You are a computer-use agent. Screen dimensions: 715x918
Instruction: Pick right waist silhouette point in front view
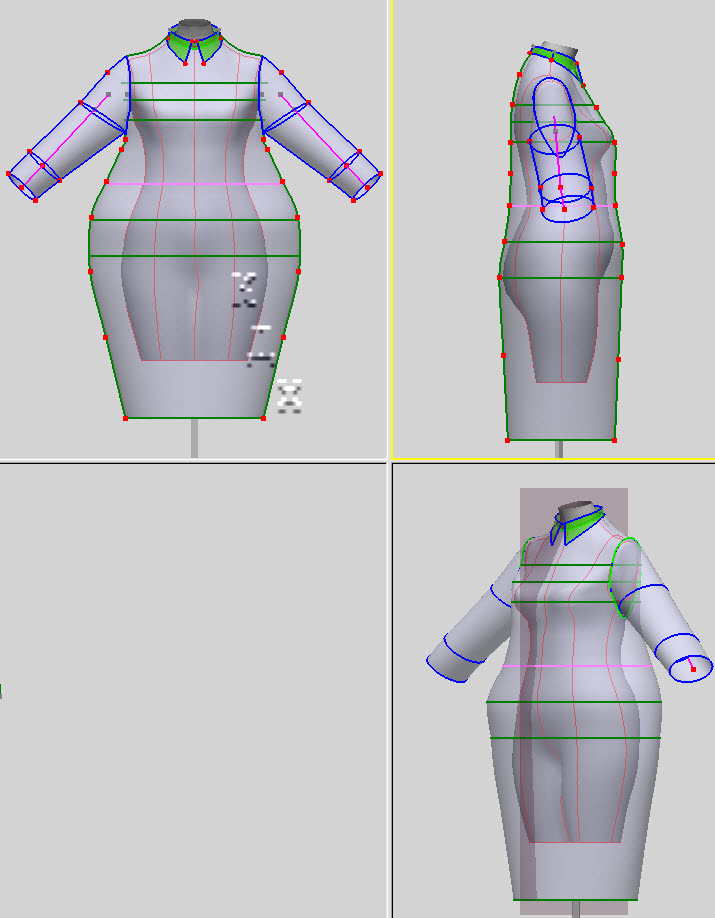pos(283,181)
